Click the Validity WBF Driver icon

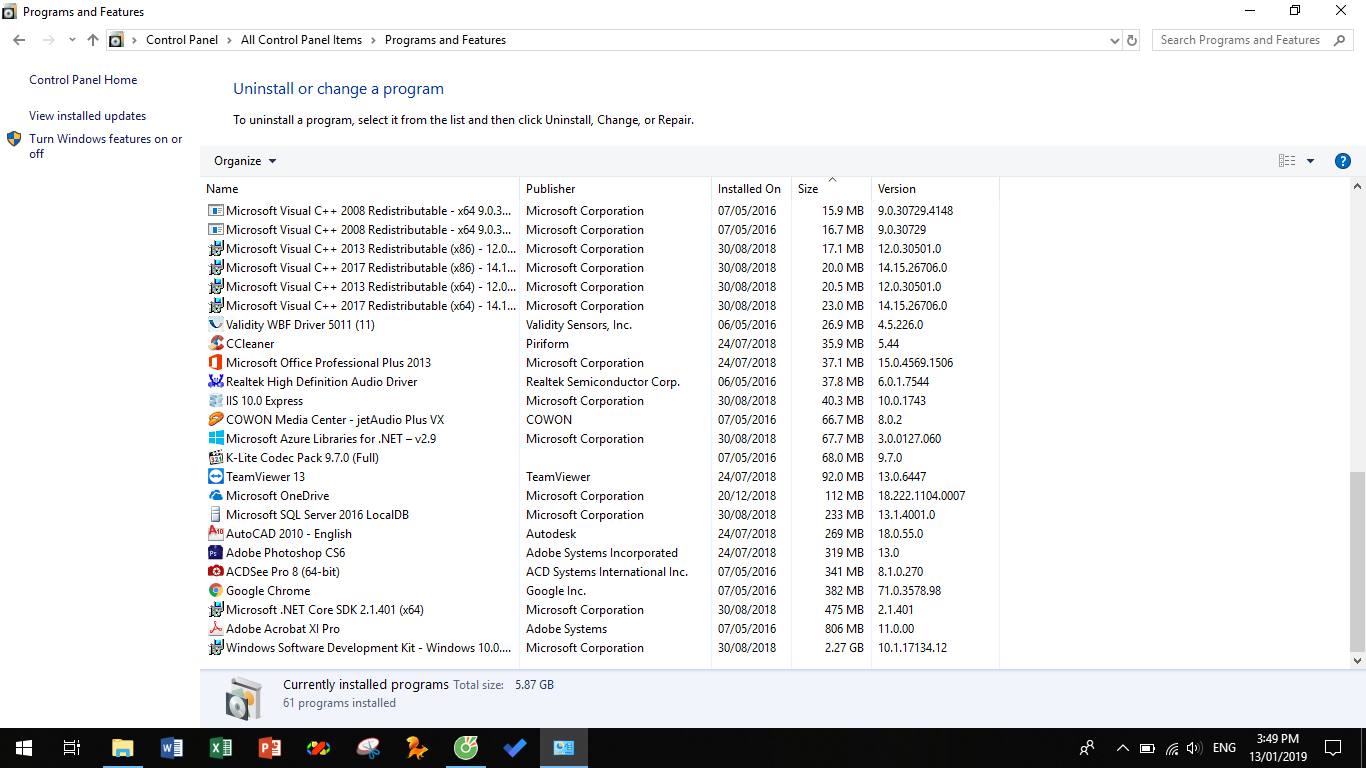216,325
